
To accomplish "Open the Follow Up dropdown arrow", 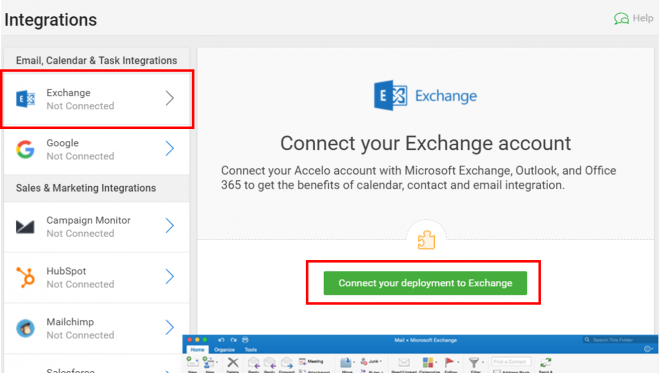I will 458,362.
